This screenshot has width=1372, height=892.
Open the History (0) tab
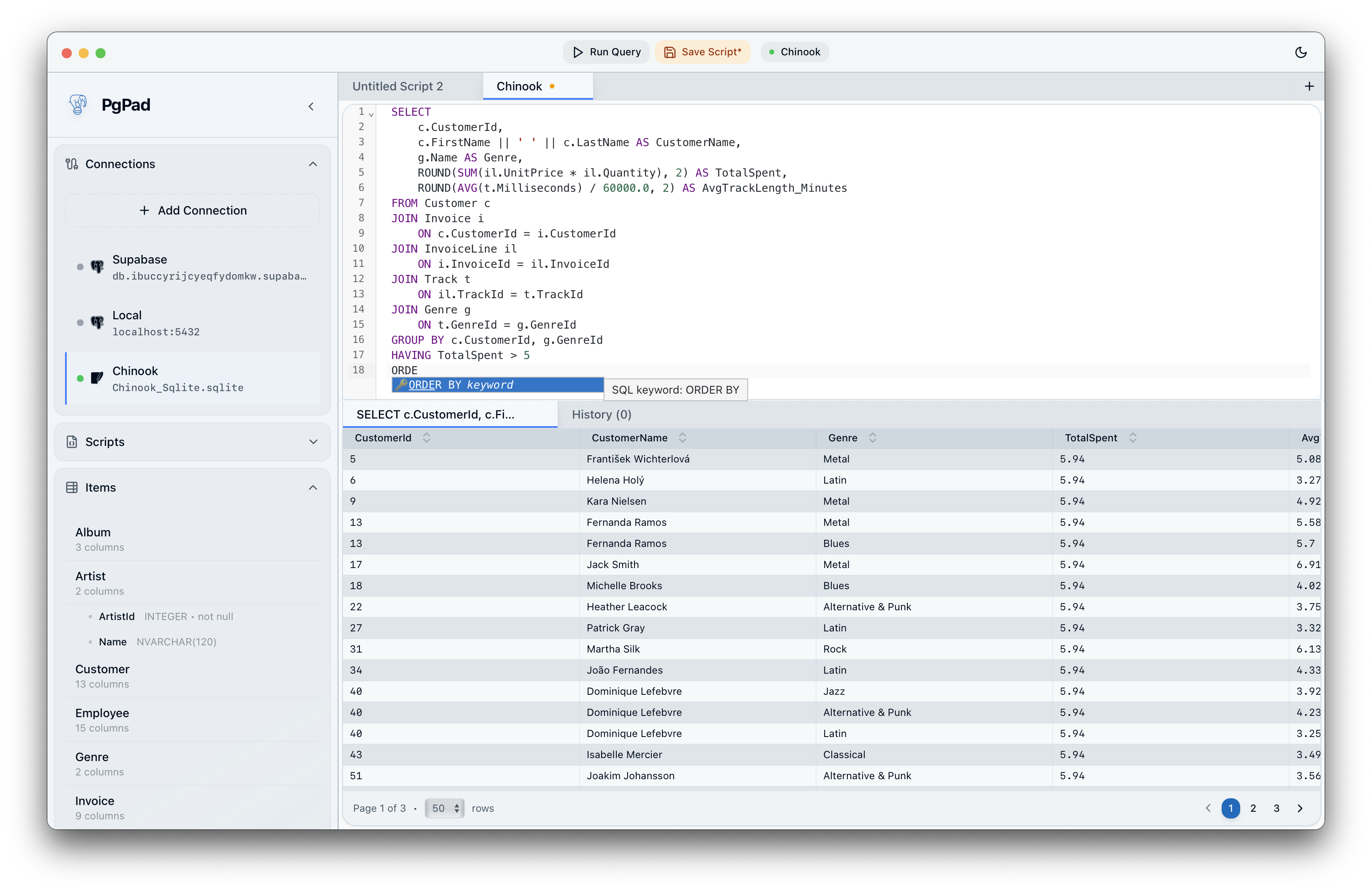[601, 415]
